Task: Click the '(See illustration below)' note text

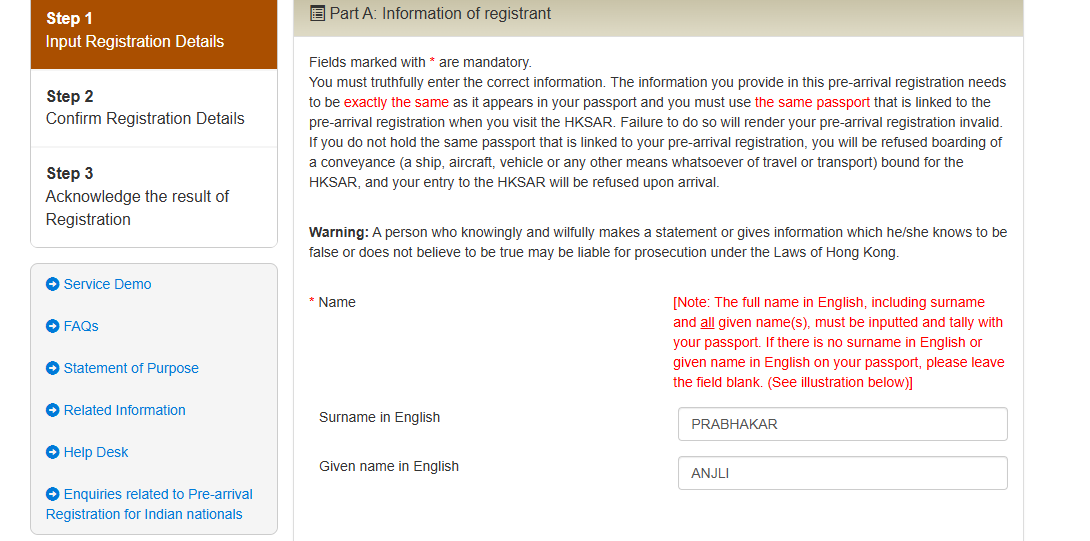Action: (x=840, y=382)
